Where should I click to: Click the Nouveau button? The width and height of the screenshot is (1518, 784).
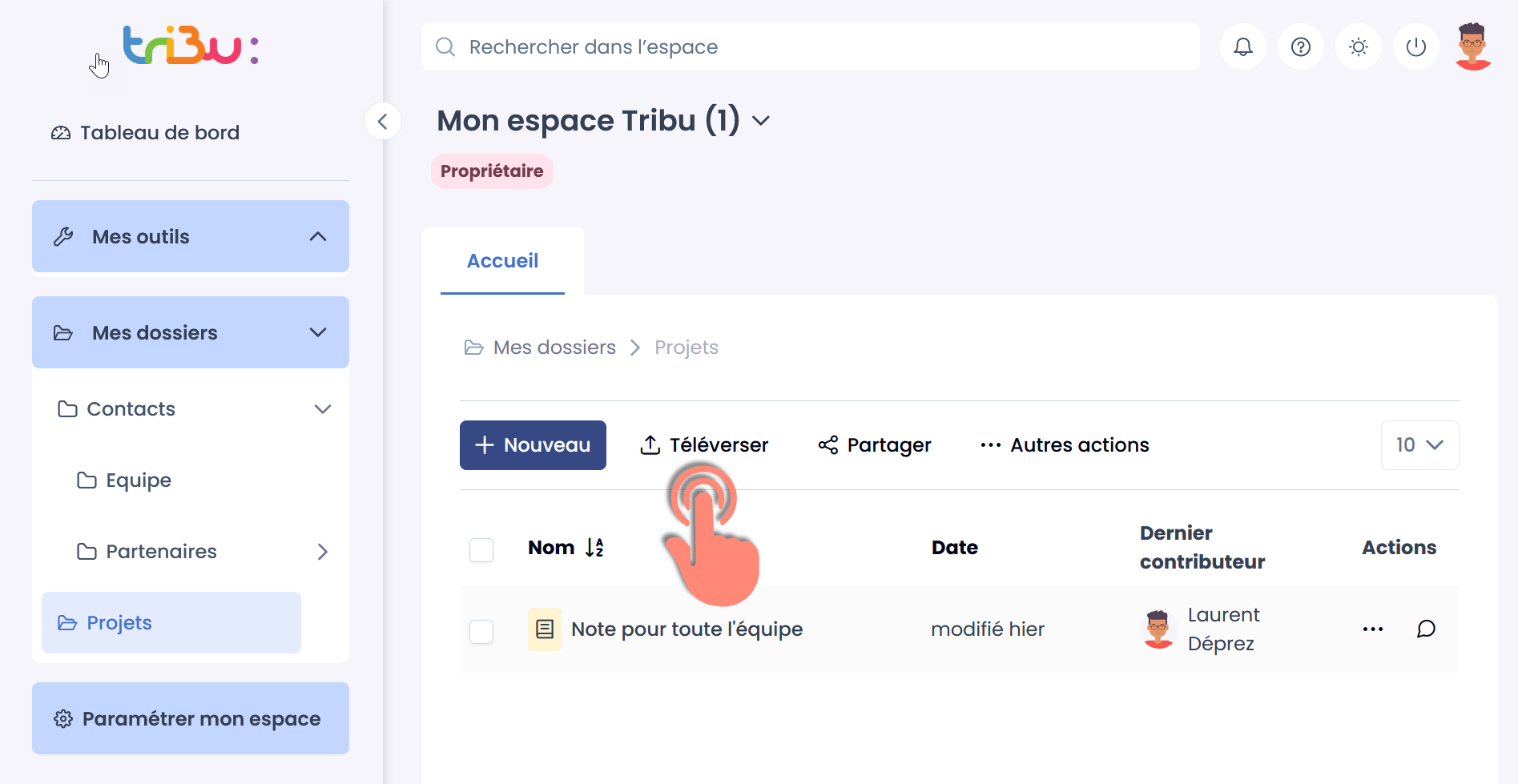[533, 445]
